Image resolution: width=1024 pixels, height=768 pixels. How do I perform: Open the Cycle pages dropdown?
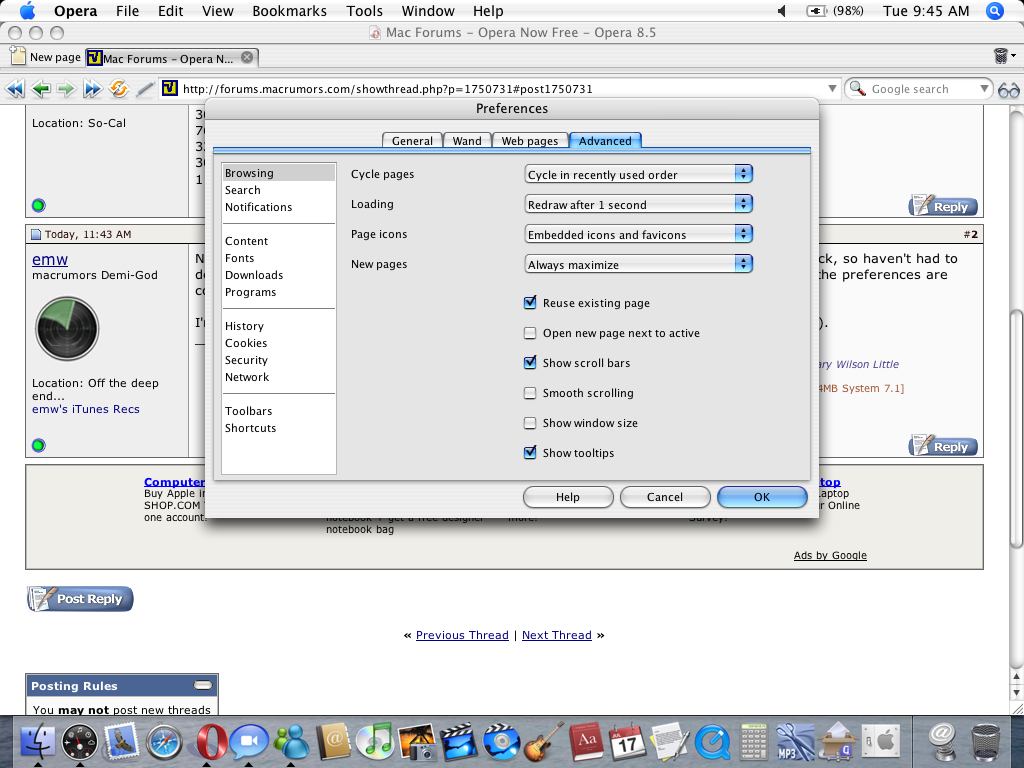pyautogui.click(x=639, y=174)
